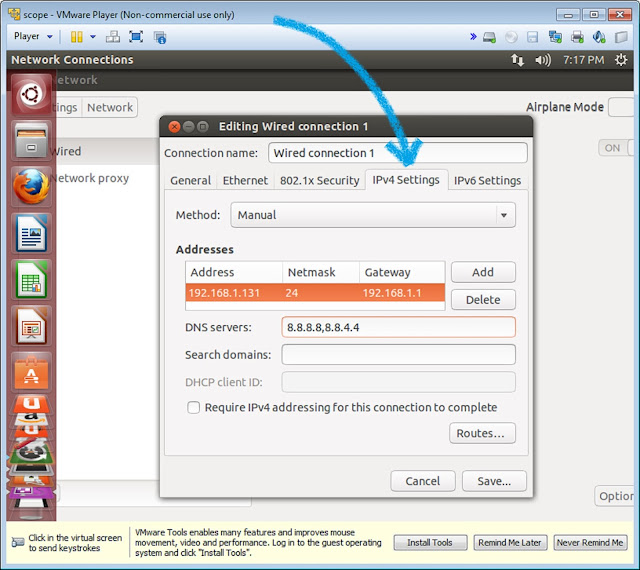Select Wired in Network window list
Viewport: 640px width, 570px height.
coord(107,151)
